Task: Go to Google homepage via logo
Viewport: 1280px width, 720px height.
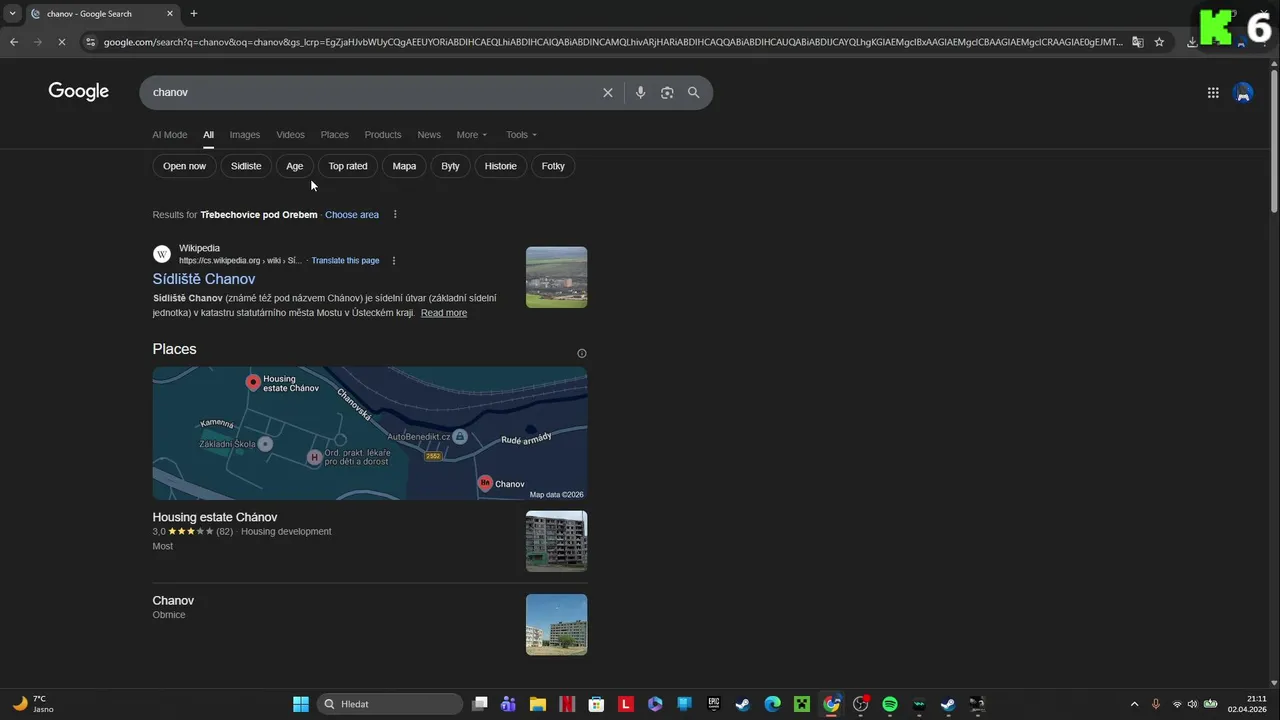Action: [x=79, y=92]
